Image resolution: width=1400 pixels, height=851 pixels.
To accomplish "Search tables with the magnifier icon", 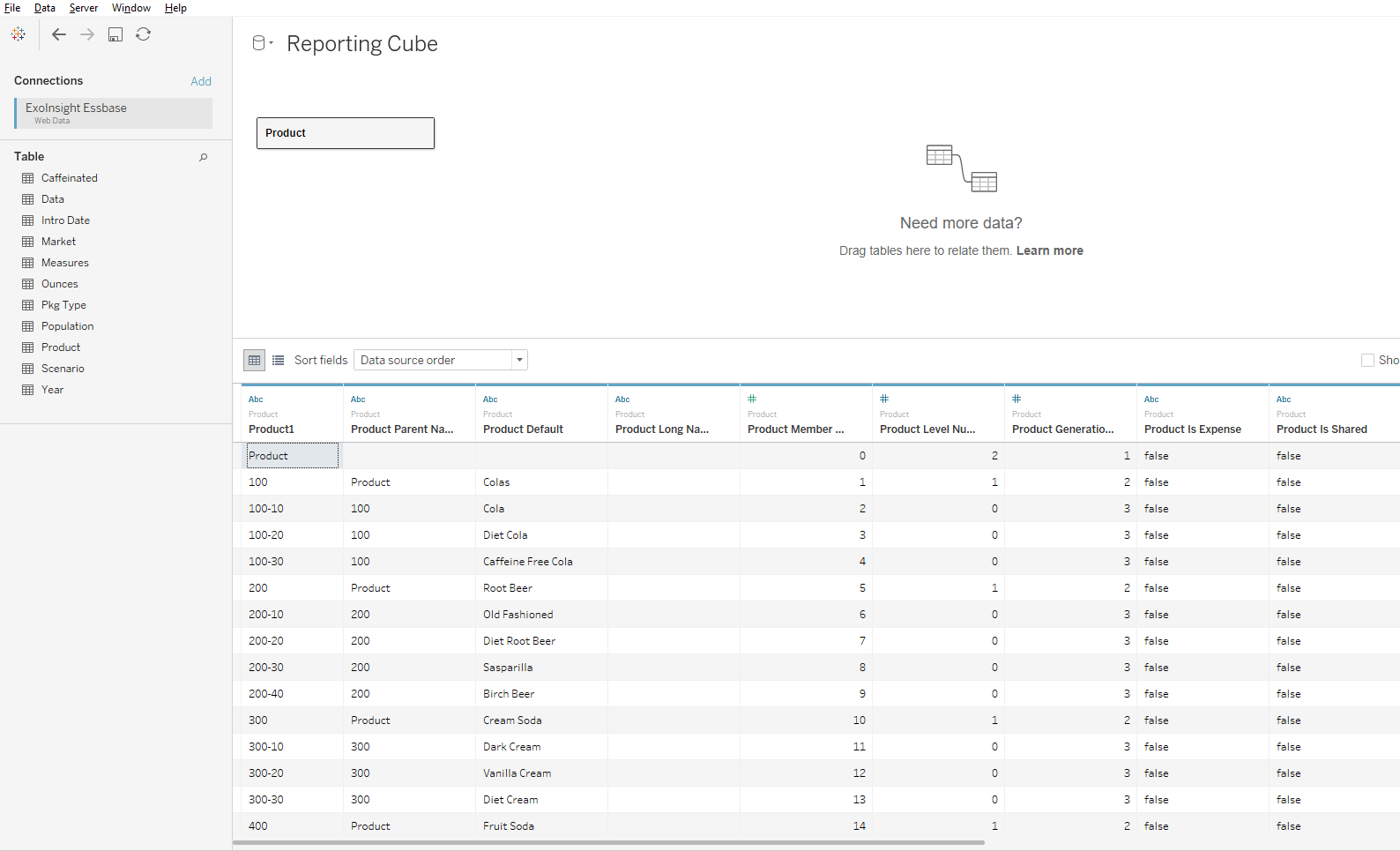I will click(204, 157).
